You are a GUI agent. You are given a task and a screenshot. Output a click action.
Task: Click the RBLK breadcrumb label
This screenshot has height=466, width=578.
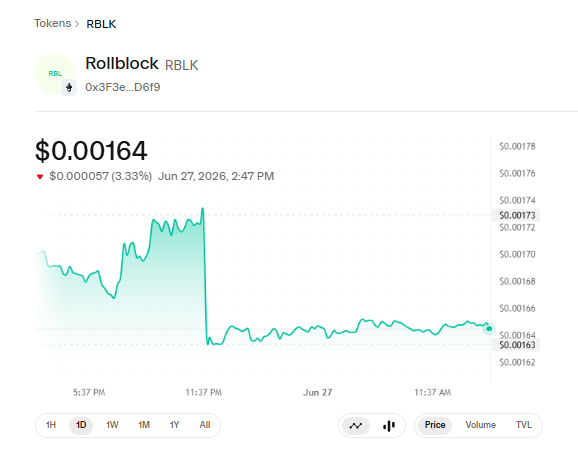101,24
